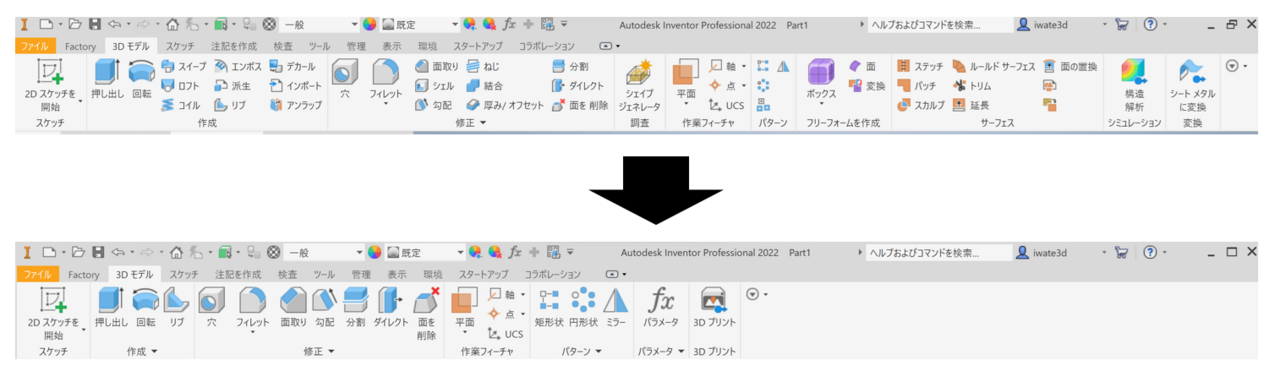Choose Derive (派生) in upper ribbon
Viewport: 1280px width, 382px height.
pyautogui.click(x=232, y=86)
